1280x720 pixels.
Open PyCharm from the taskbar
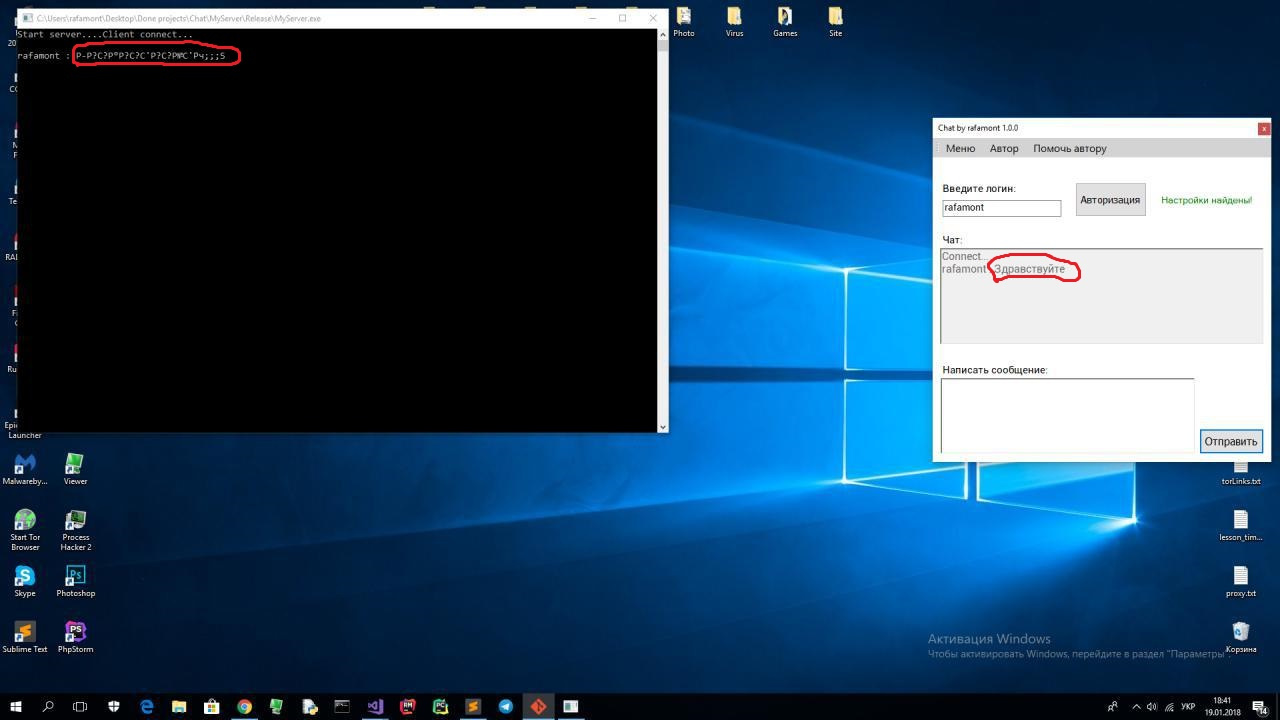tap(440, 706)
